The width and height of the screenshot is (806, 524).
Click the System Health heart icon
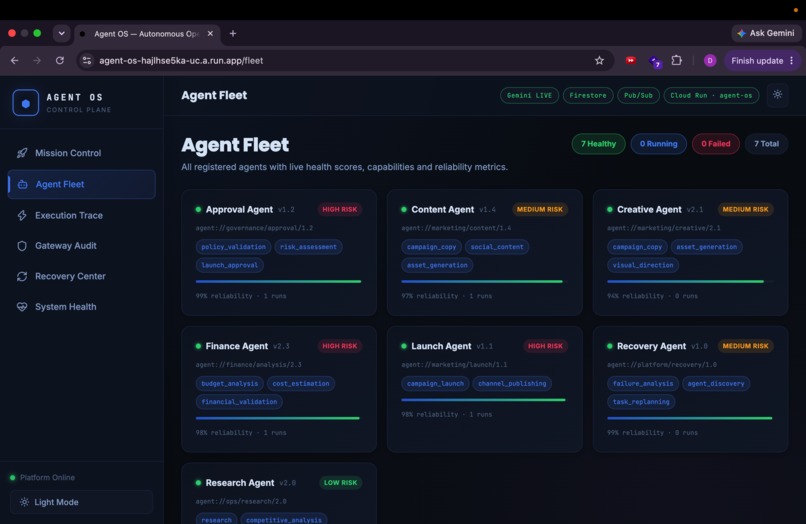pos(22,306)
